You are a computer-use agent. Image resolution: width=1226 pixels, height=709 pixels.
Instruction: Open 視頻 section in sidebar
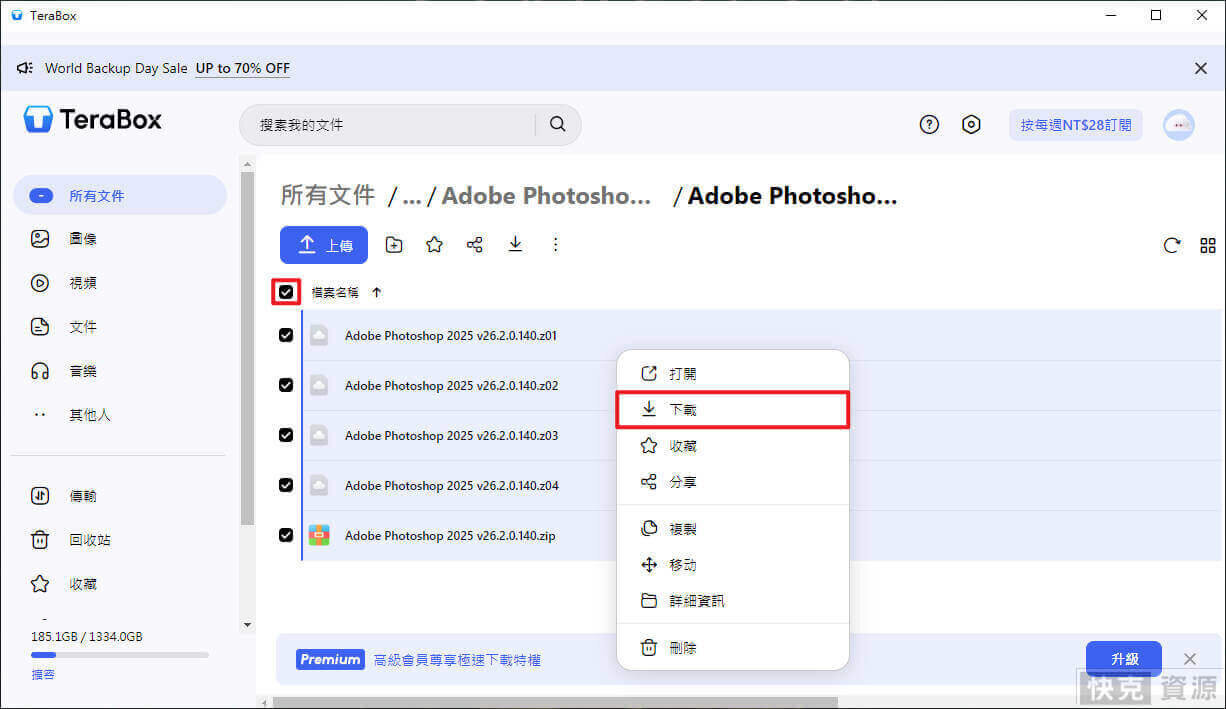120,283
